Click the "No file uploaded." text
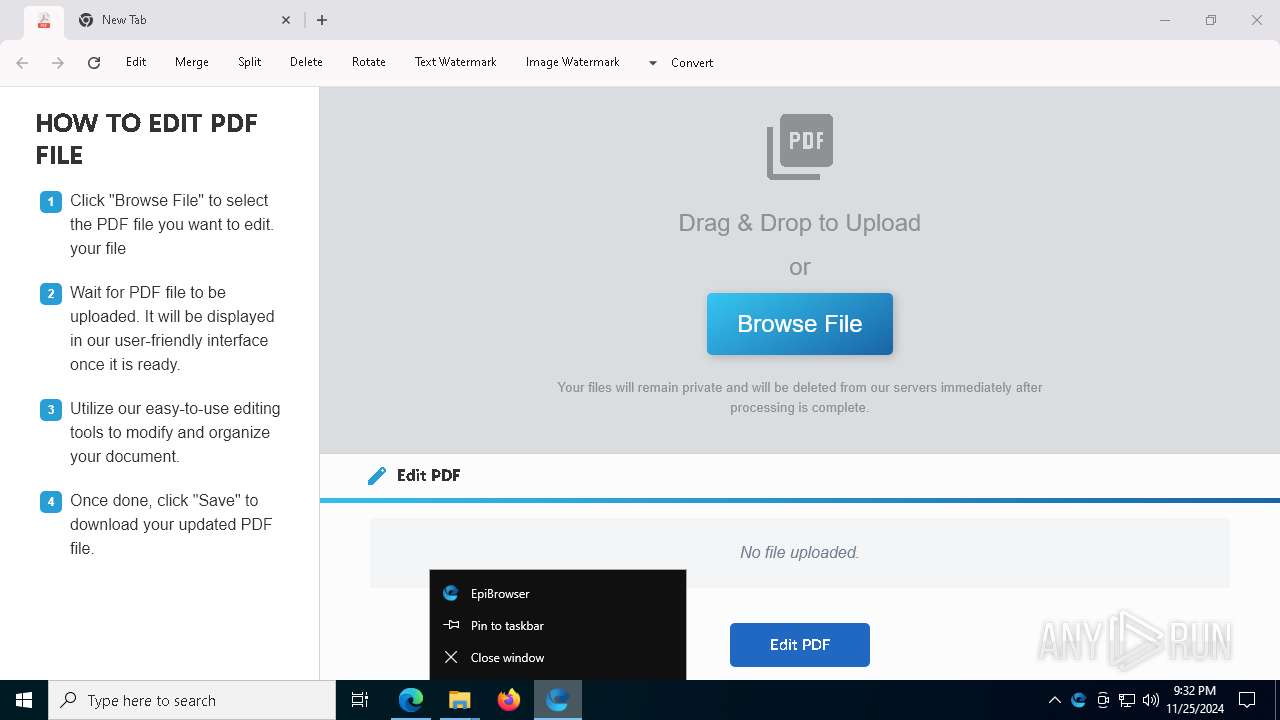This screenshot has height=720, width=1280. tap(800, 552)
